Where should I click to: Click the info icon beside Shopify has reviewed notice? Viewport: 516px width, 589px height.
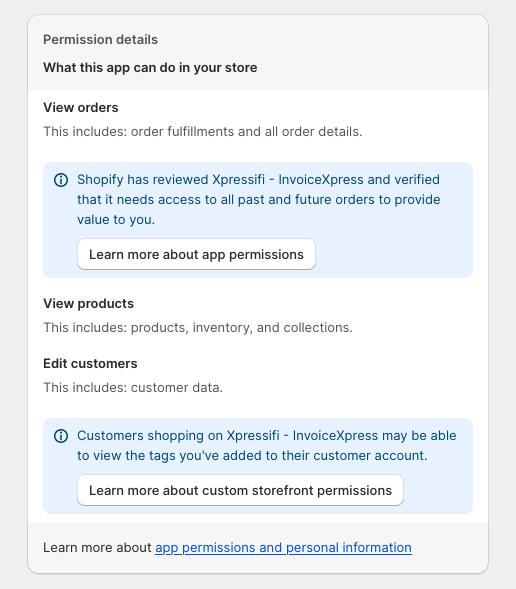(x=61, y=180)
